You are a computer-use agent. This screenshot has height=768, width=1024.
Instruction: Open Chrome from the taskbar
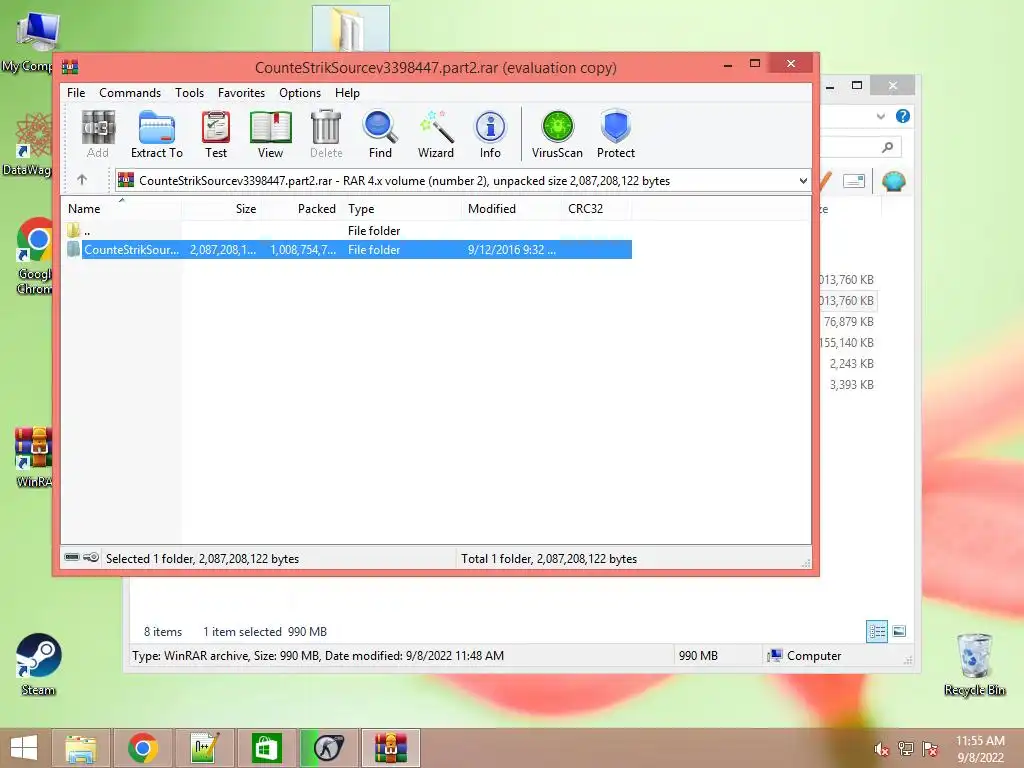pyautogui.click(x=142, y=748)
